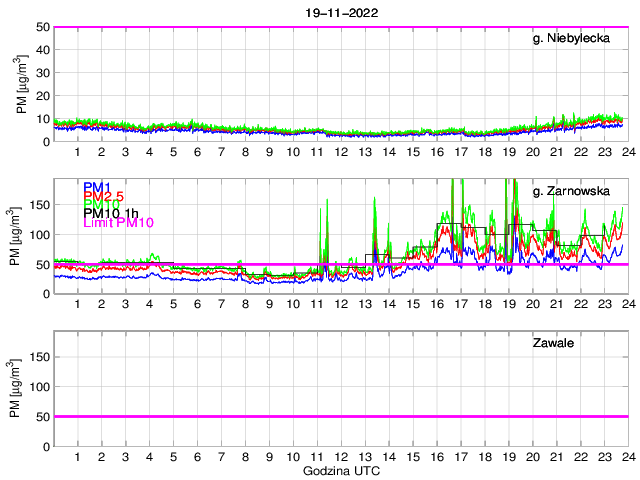
Task: Click hour 1 tick below the Zarnowska plot
Action: (77, 304)
